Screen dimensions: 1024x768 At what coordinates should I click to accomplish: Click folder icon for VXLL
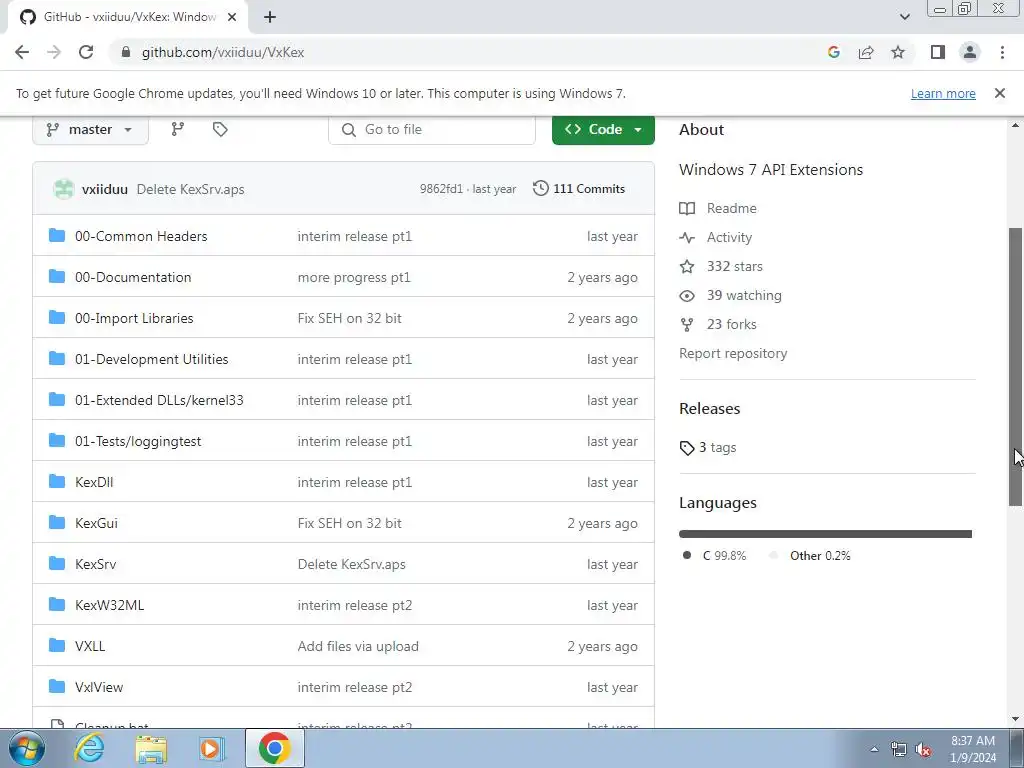57,645
